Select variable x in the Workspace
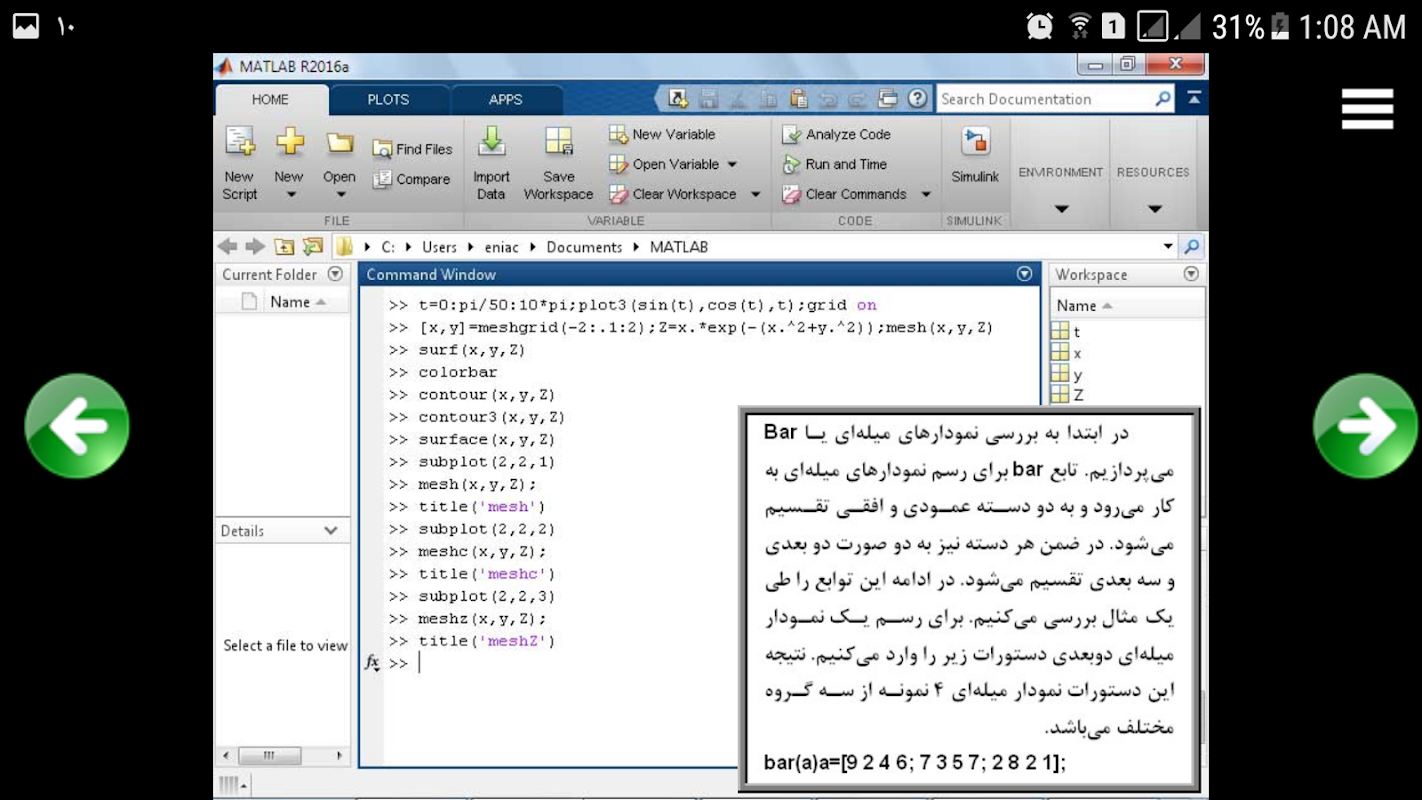 coord(1066,353)
